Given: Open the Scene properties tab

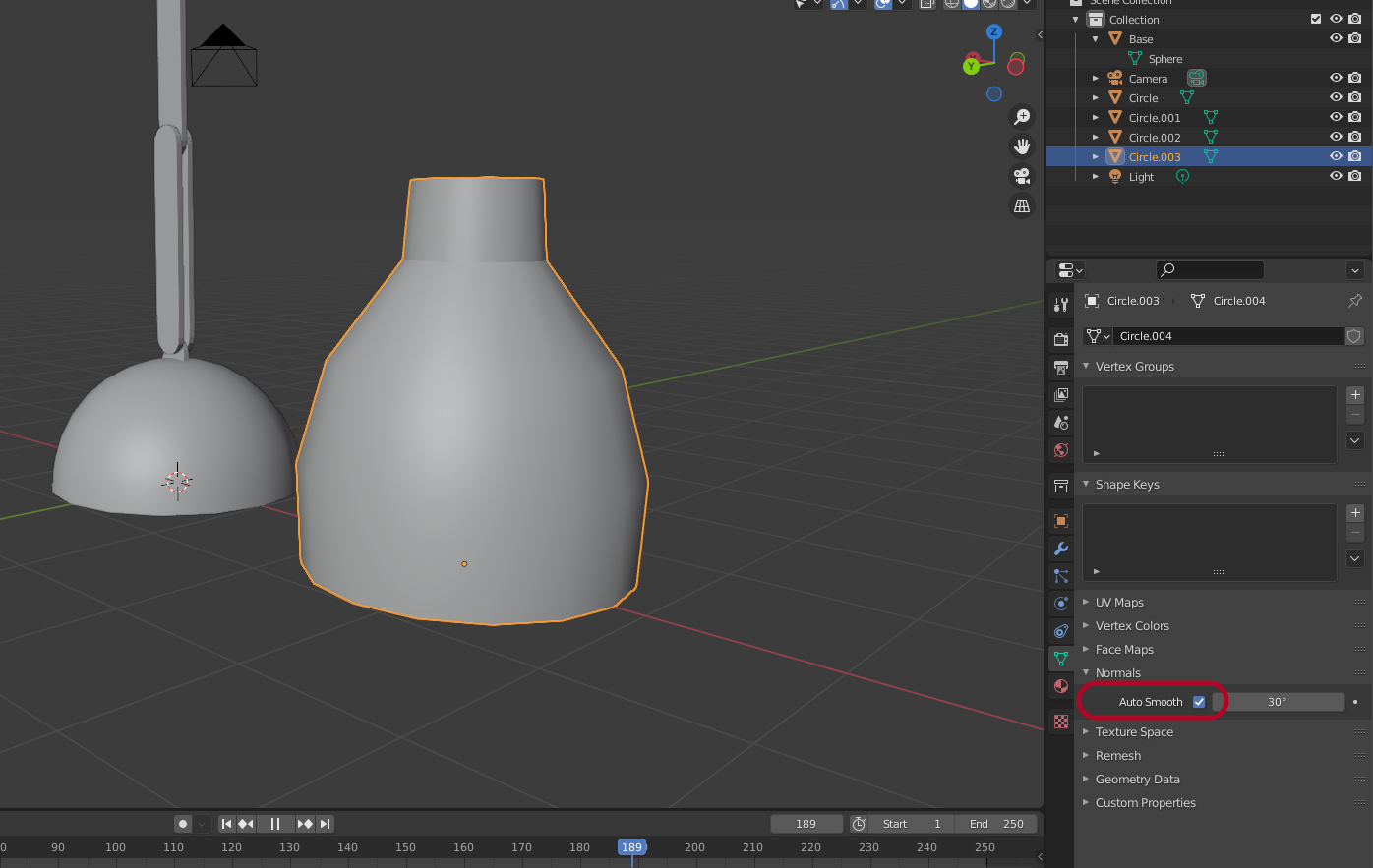Looking at the screenshot, I should (x=1061, y=423).
